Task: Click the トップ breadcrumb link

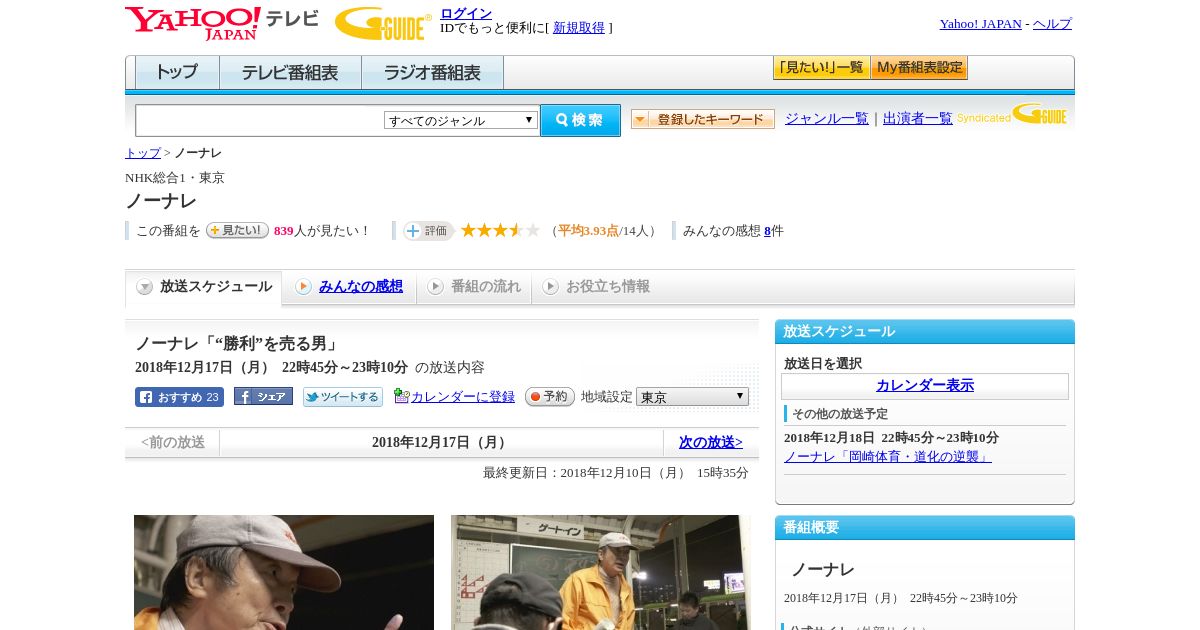Action: (x=143, y=153)
